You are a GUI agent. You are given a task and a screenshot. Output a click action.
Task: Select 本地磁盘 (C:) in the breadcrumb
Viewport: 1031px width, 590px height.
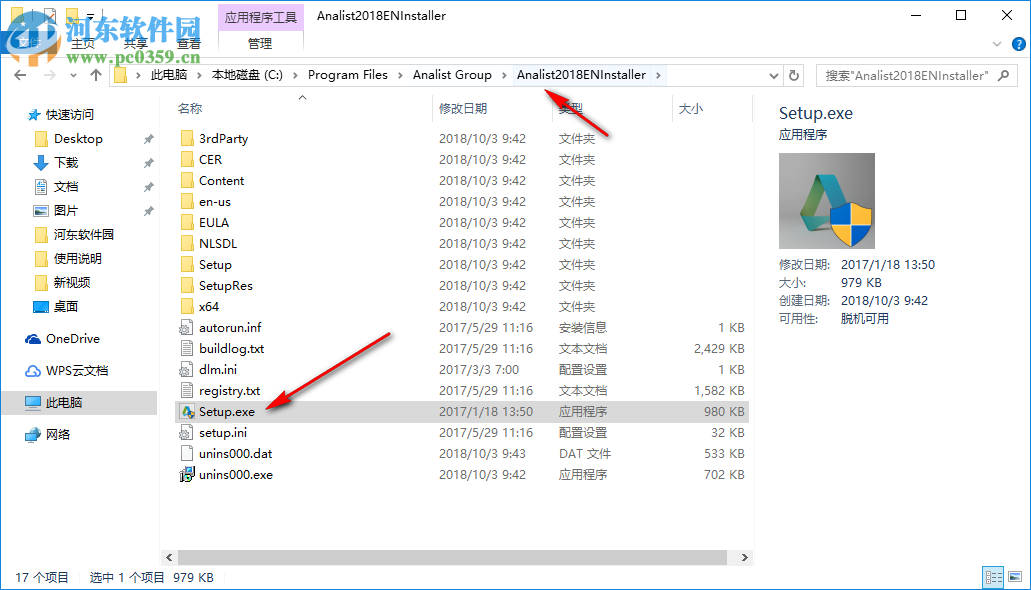coord(247,75)
